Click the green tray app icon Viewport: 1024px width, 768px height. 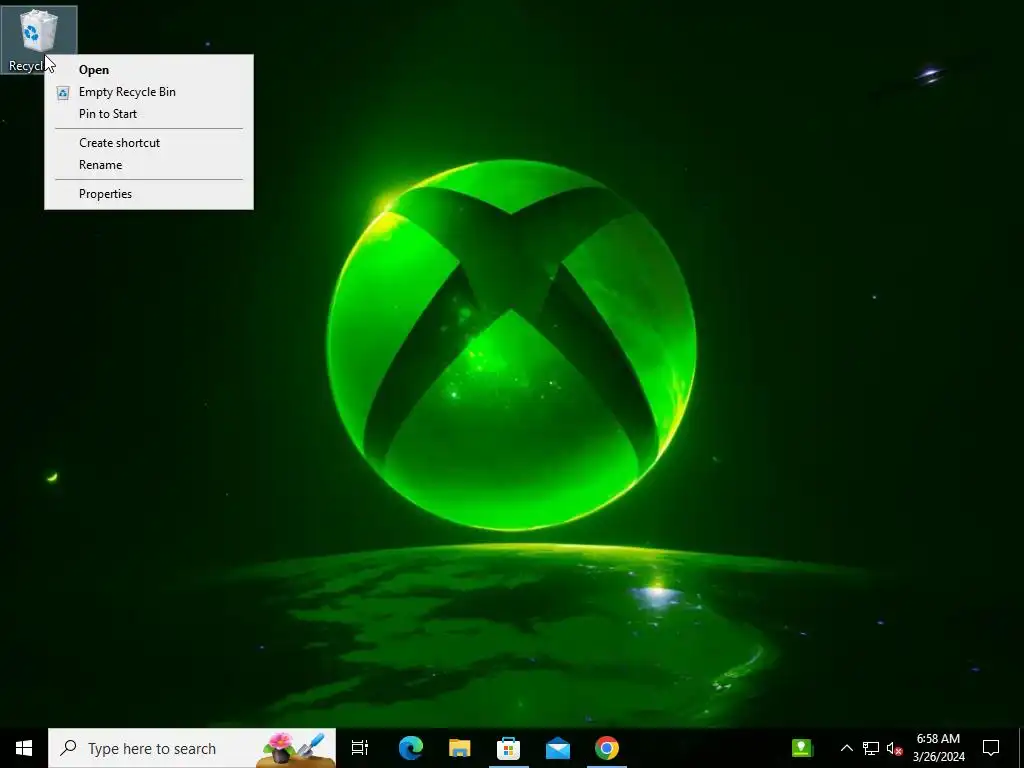[x=802, y=748]
